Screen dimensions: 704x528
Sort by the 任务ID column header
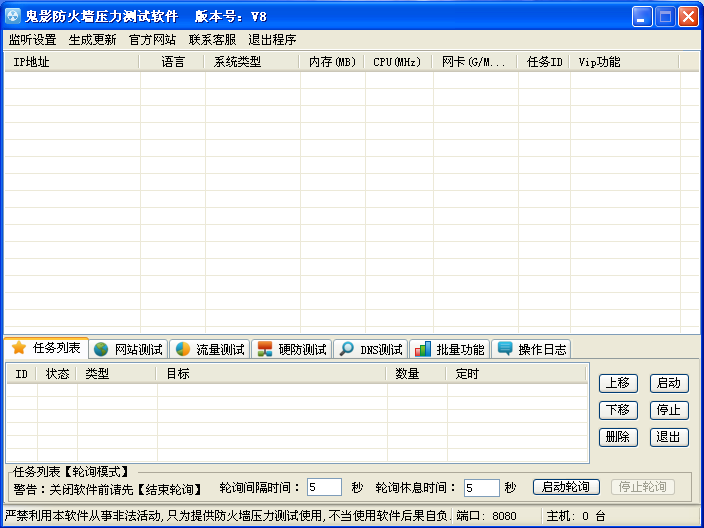coord(544,62)
